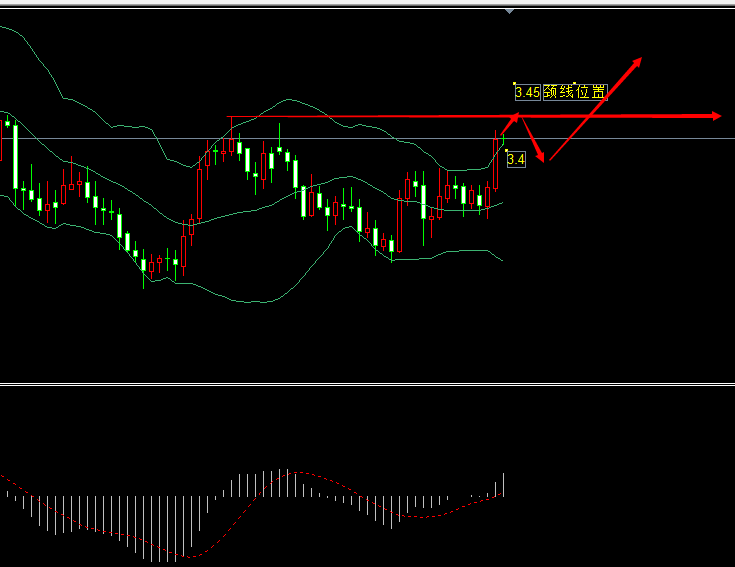Viewport: 735px width, 567px height.
Task: Click the small triangle marker at chart top
Action: coord(510,11)
